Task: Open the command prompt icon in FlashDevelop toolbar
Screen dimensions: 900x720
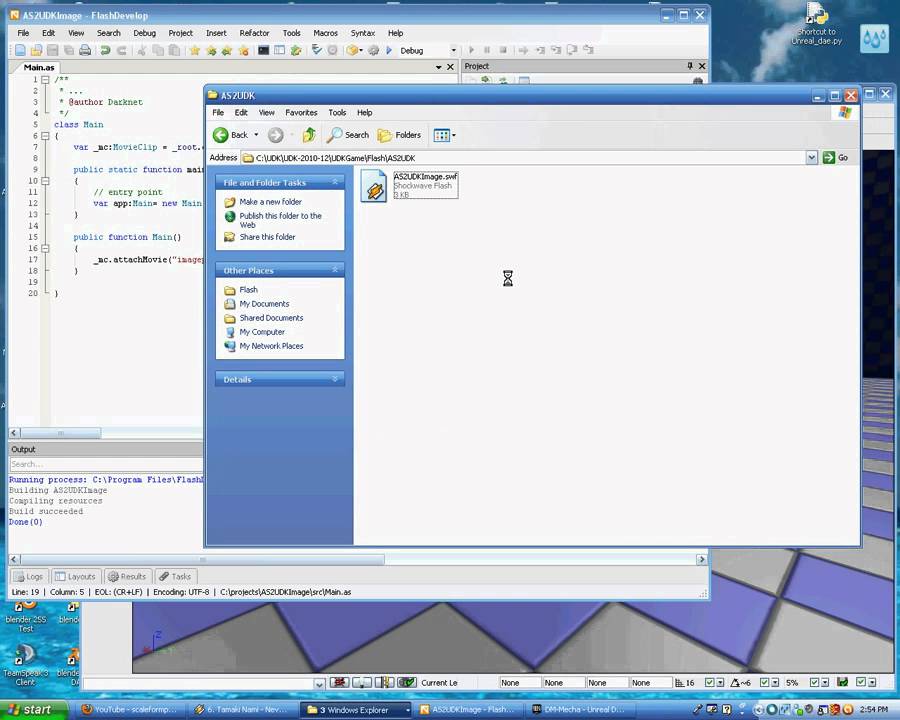Action: 263,51
